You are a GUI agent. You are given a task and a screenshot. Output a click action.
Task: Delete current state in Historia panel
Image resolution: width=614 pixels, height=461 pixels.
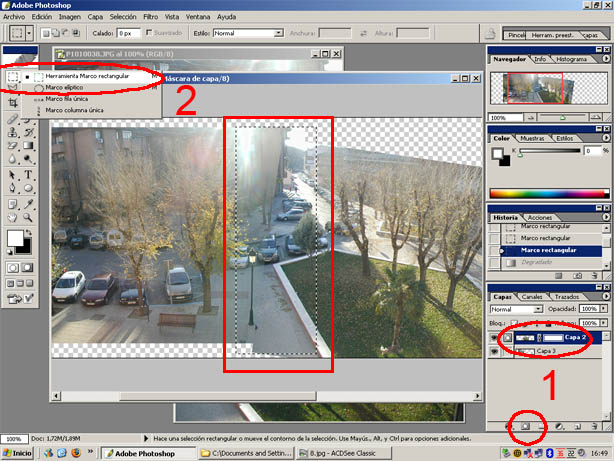coord(594,276)
